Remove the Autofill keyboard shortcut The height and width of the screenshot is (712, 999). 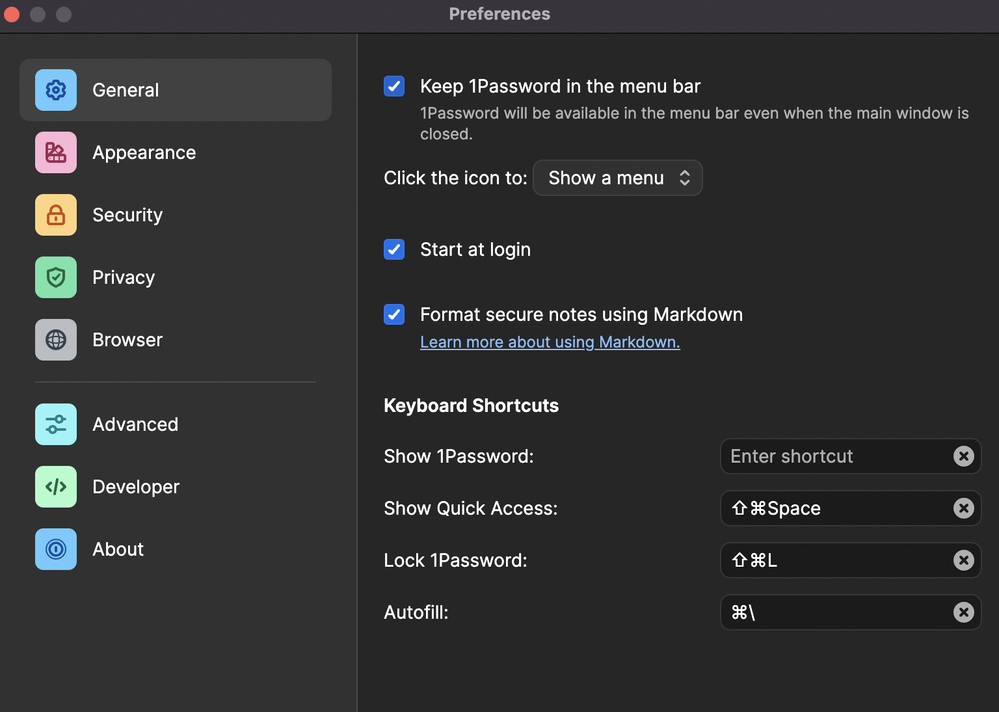[x=963, y=612]
